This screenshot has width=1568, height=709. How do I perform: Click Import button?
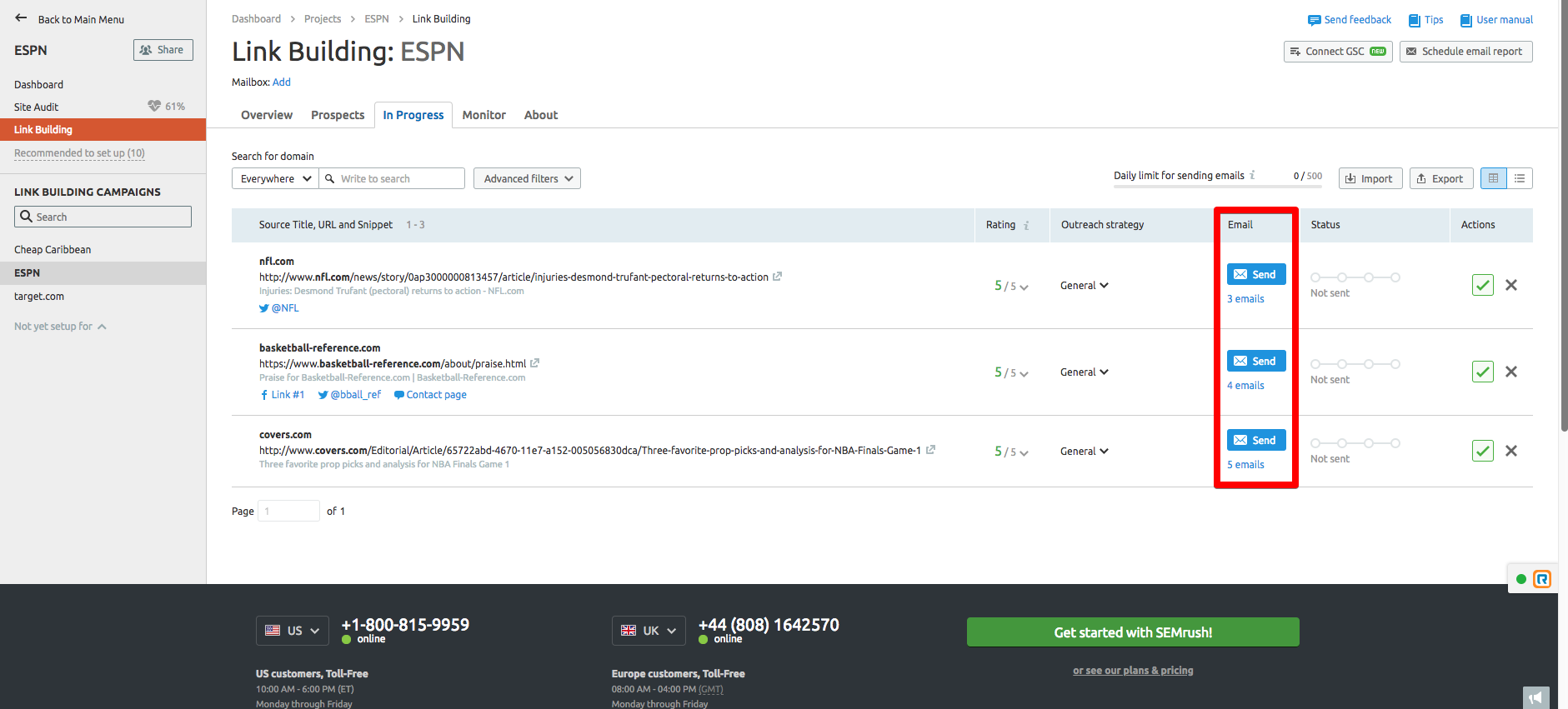[1370, 178]
